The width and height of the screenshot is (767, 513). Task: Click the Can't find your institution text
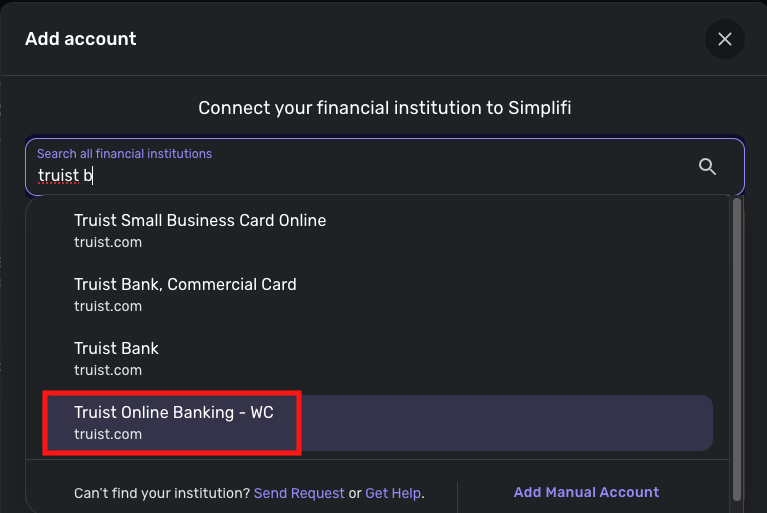click(x=160, y=493)
